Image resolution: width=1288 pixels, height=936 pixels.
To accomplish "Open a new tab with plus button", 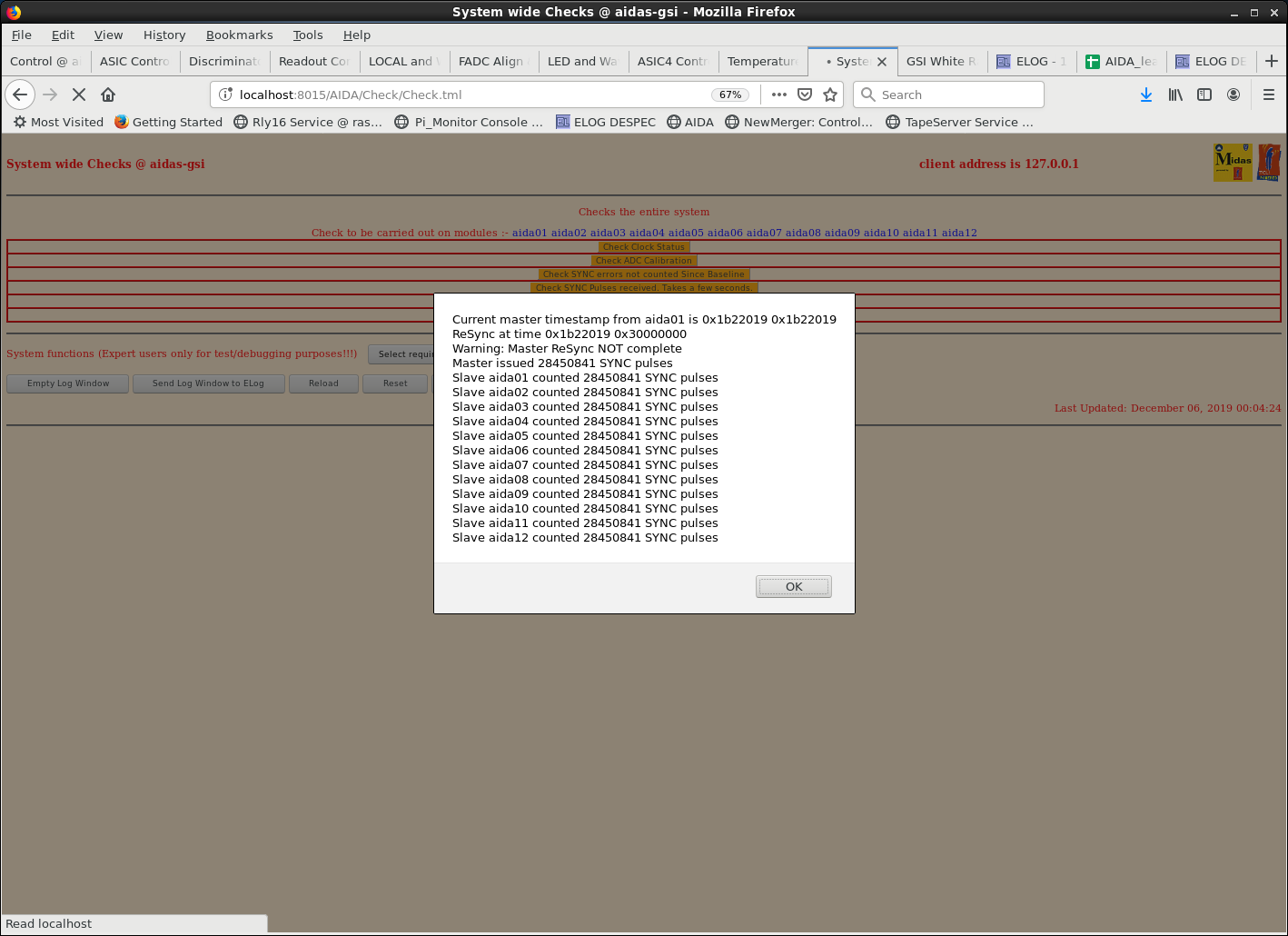I will pos(1271,61).
